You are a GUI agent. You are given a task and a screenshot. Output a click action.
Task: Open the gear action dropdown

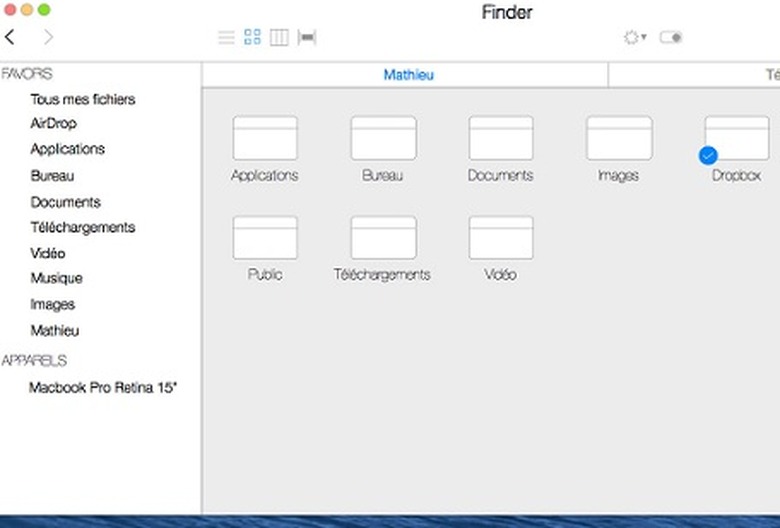[635, 37]
